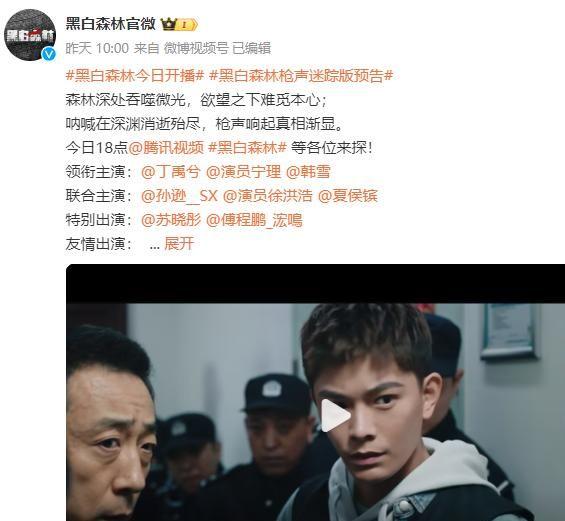Expand the post with 展开 link
The height and width of the screenshot is (521, 565).
click(179, 244)
